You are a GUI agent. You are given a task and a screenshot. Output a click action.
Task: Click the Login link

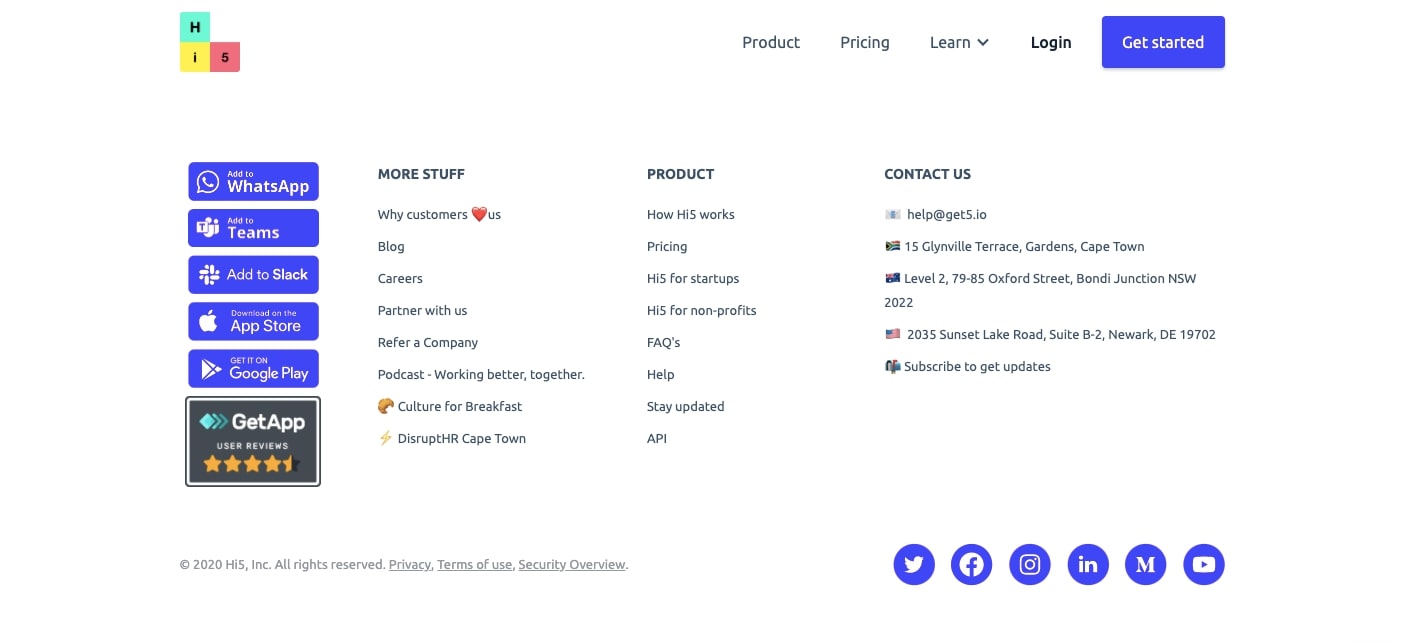coord(1051,42)
